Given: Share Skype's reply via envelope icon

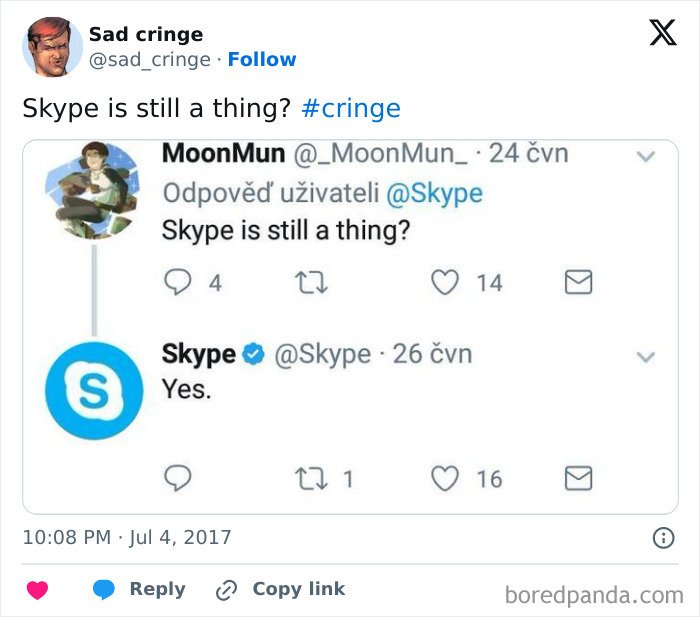Looking at the screenshot, I should pos(579,478).
